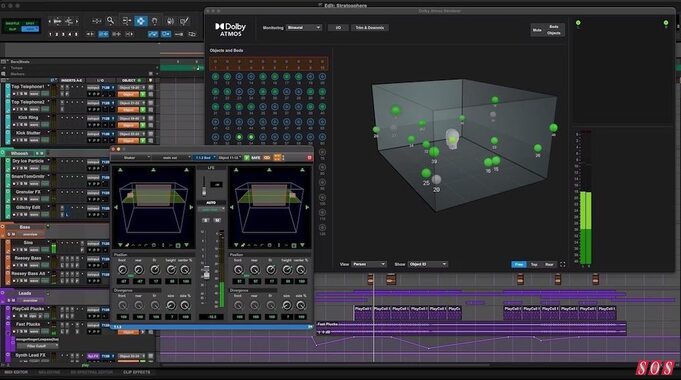Mute the Top Telephone1 track
This screenshot has height=380, width=681.
(25, 94)
